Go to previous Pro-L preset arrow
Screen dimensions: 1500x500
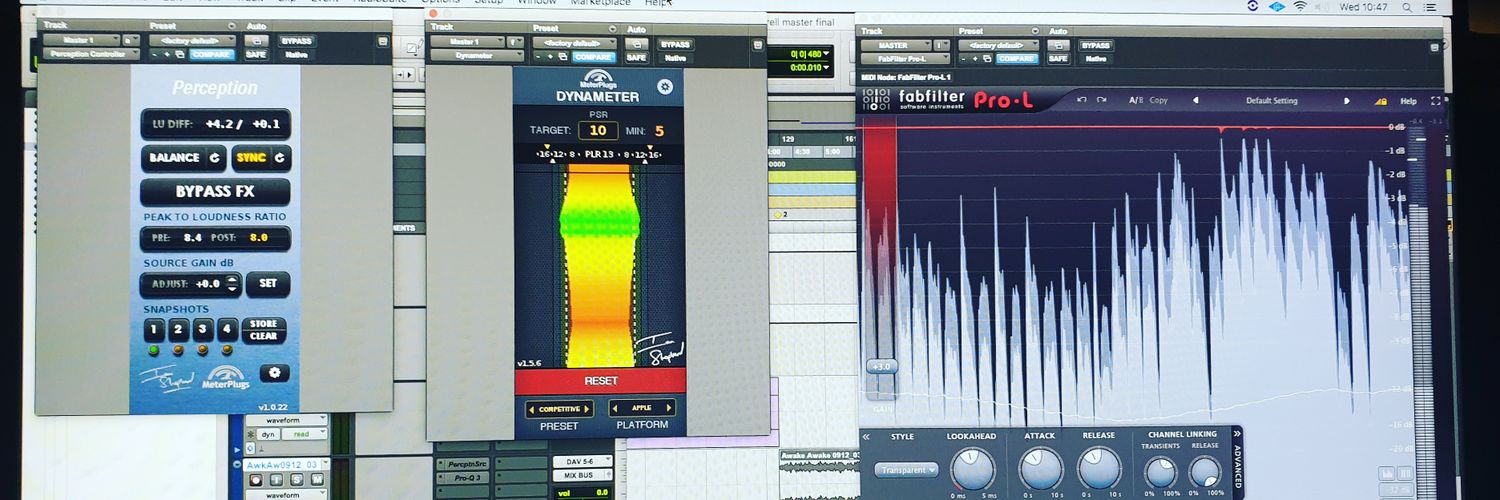click(x=1196, y=100)
